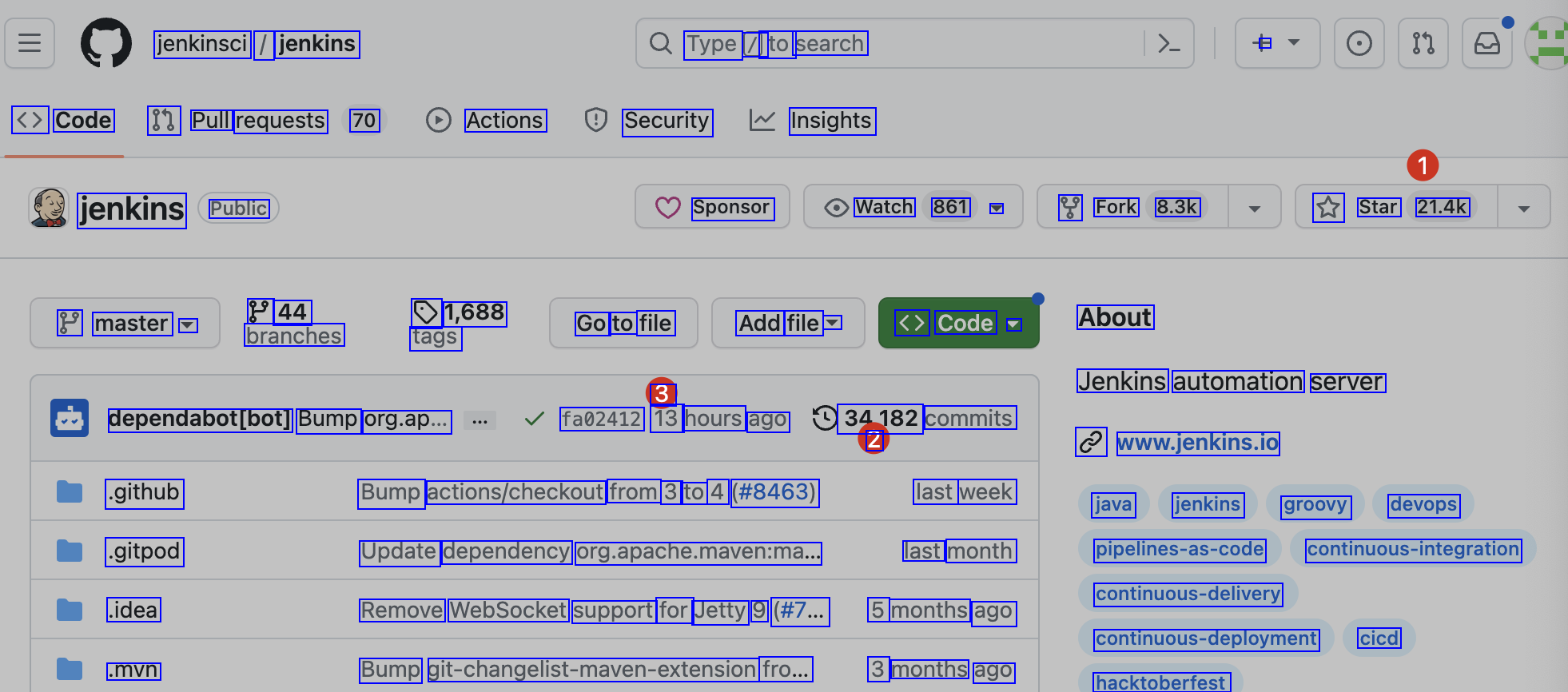Open the Issues circle-dot icon
Image resolution: width=1568 pixels, height=692 pixels.
(x=1359, y=43)
